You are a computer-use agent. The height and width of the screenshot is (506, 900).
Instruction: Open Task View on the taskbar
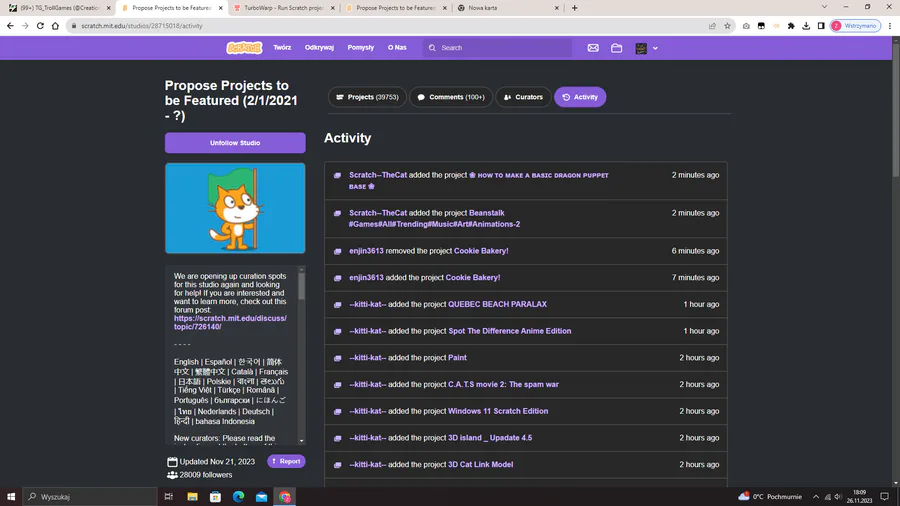(169, 497)
